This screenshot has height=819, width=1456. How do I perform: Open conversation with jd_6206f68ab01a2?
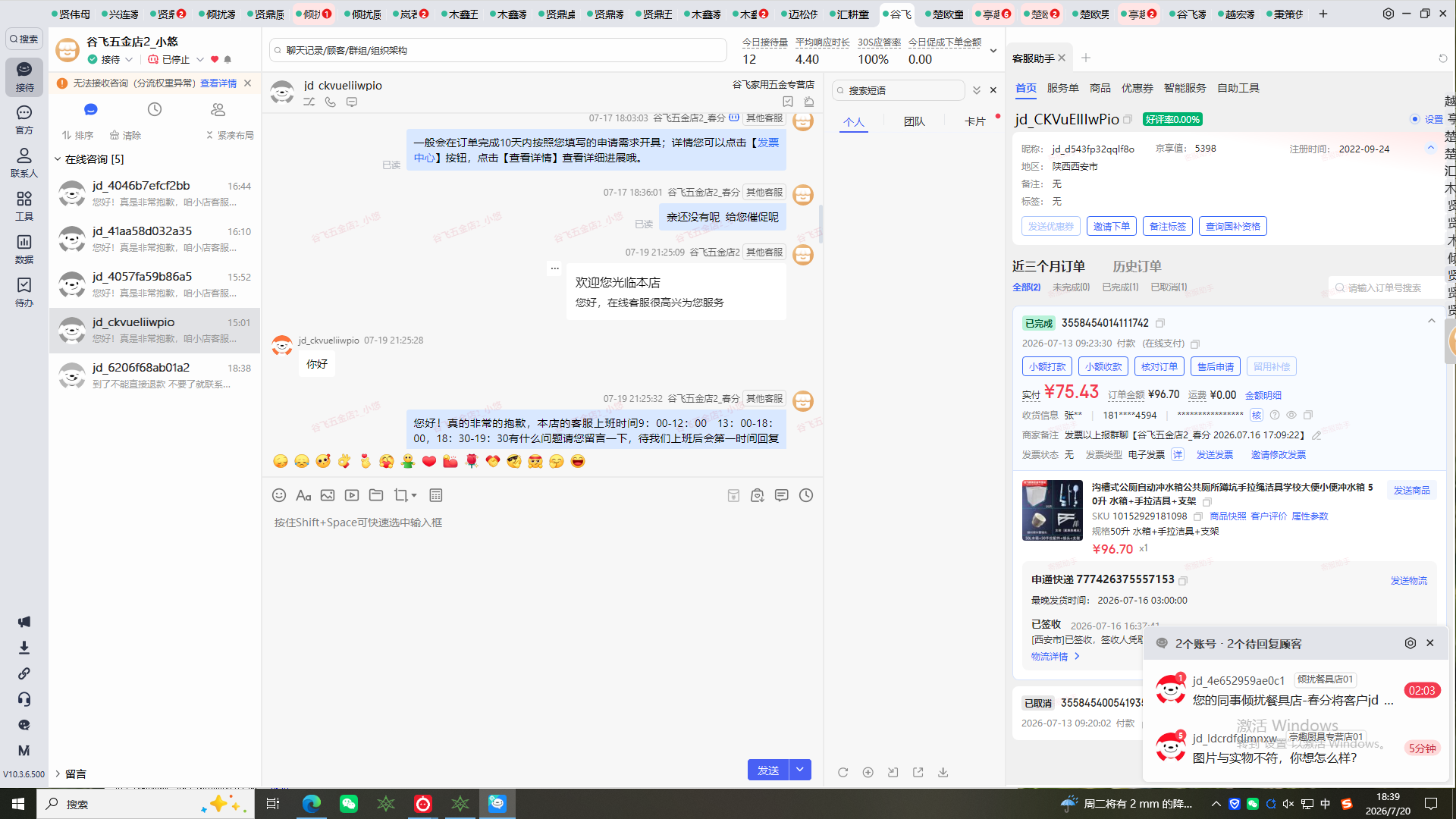coord(155,375)
